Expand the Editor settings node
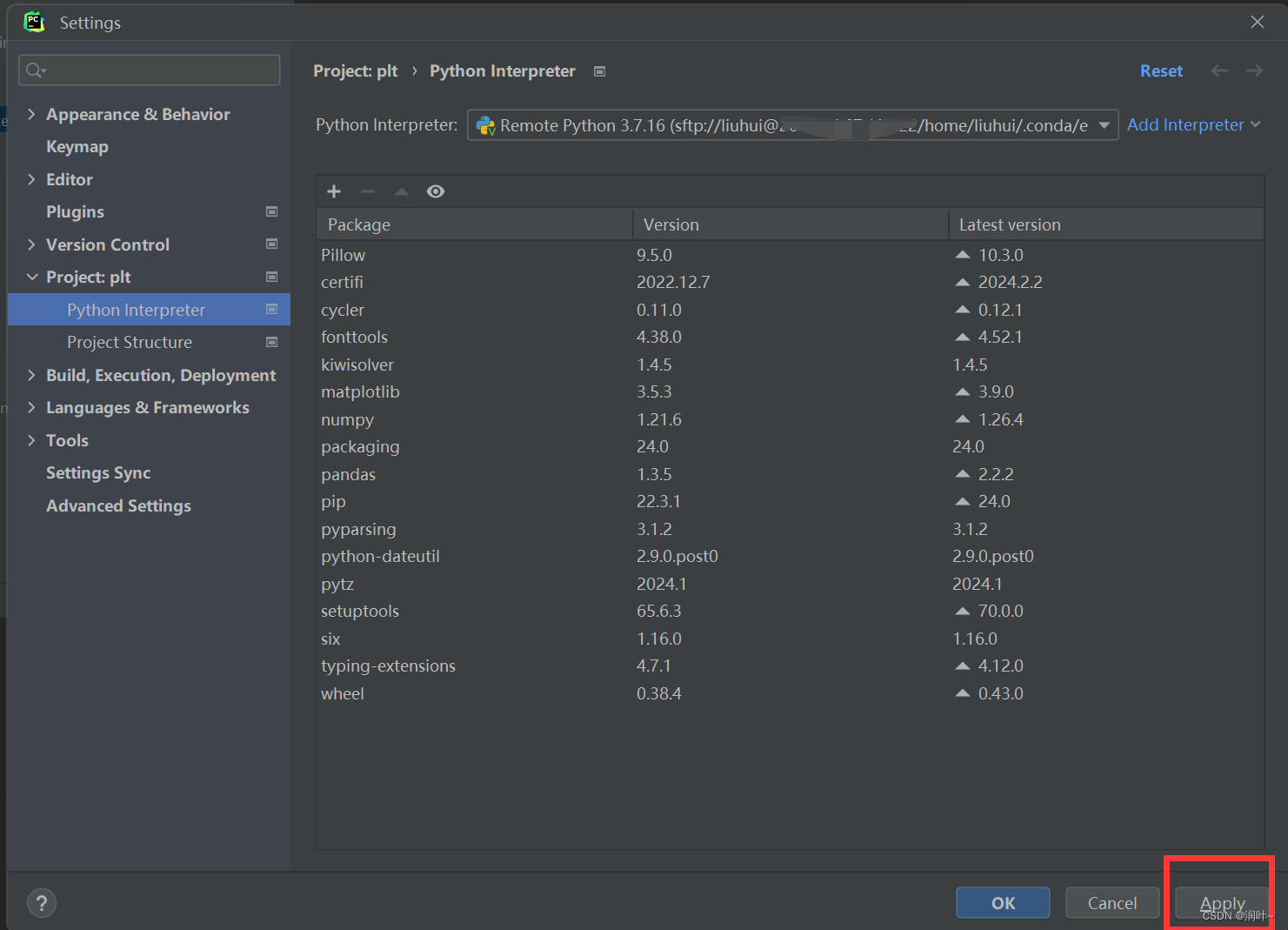This screenshot has height=930, width=1288. point(31,179)
